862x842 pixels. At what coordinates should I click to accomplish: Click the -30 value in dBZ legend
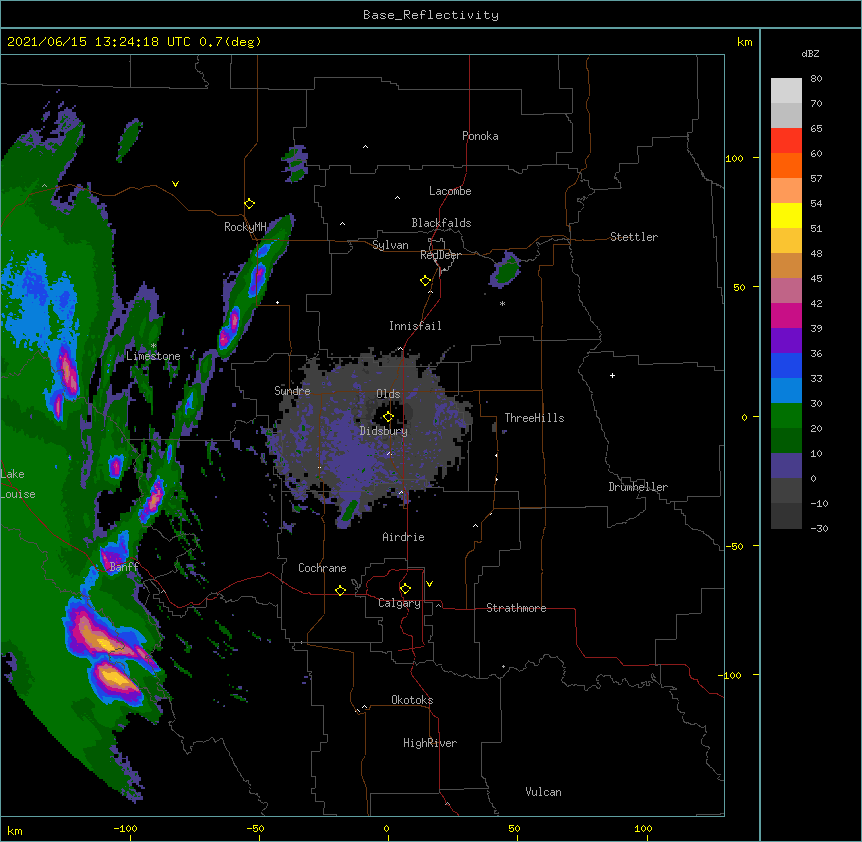click(x=819, y=528)
